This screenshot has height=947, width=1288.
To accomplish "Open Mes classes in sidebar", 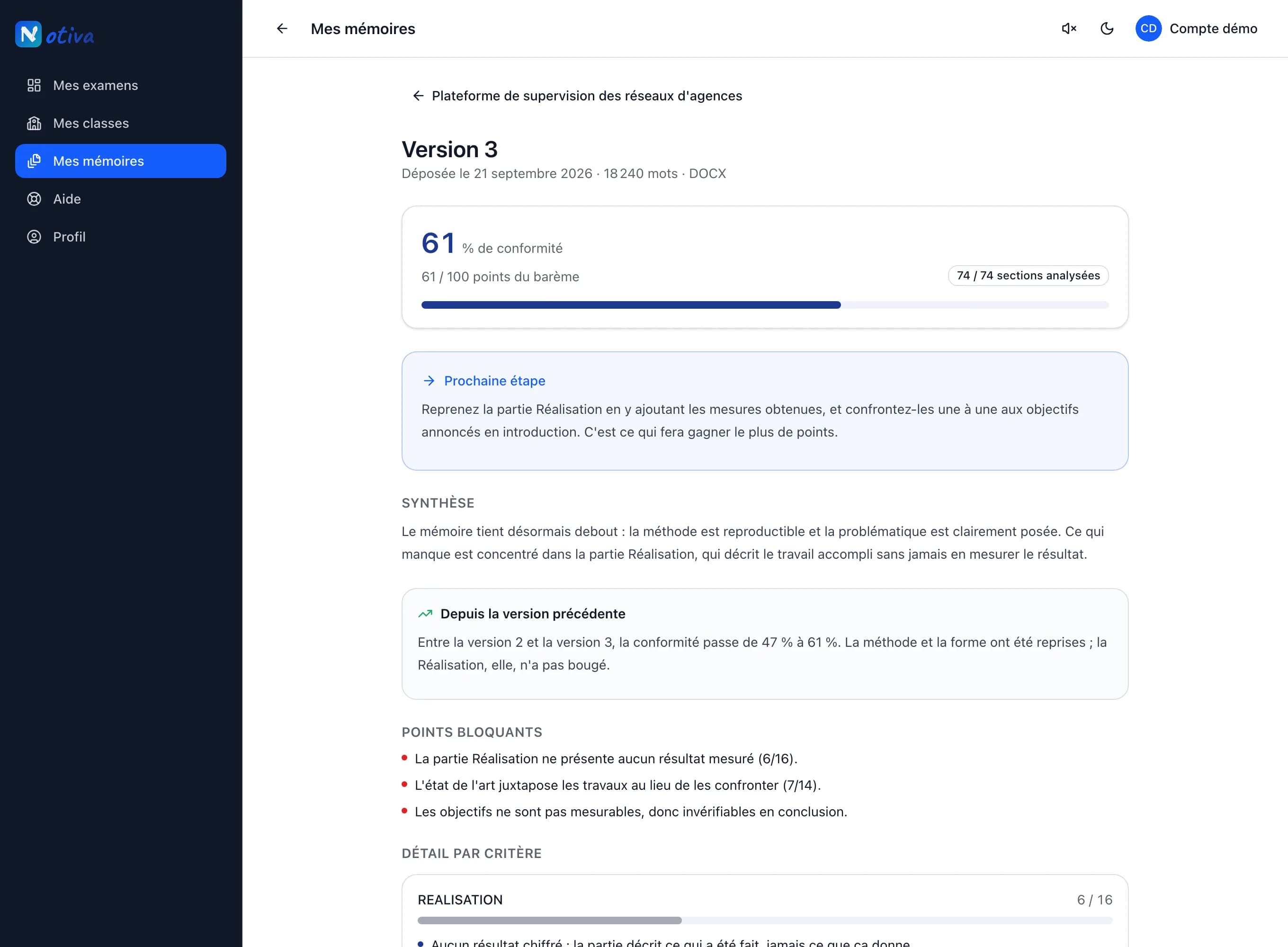I will coord(120,123).
